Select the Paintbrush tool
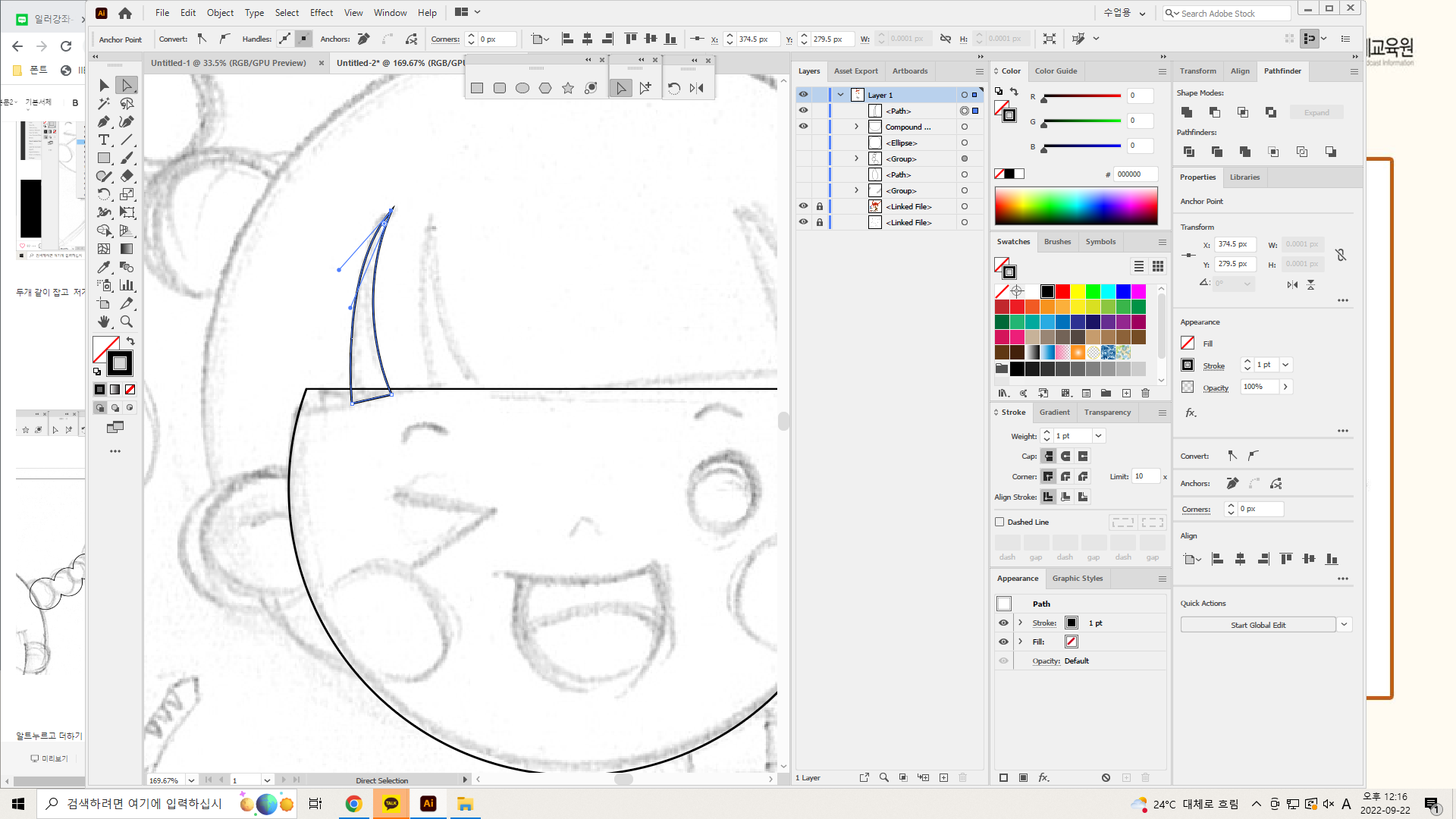The height and width of the screenshot is (819, 1456). pos(127,158)
